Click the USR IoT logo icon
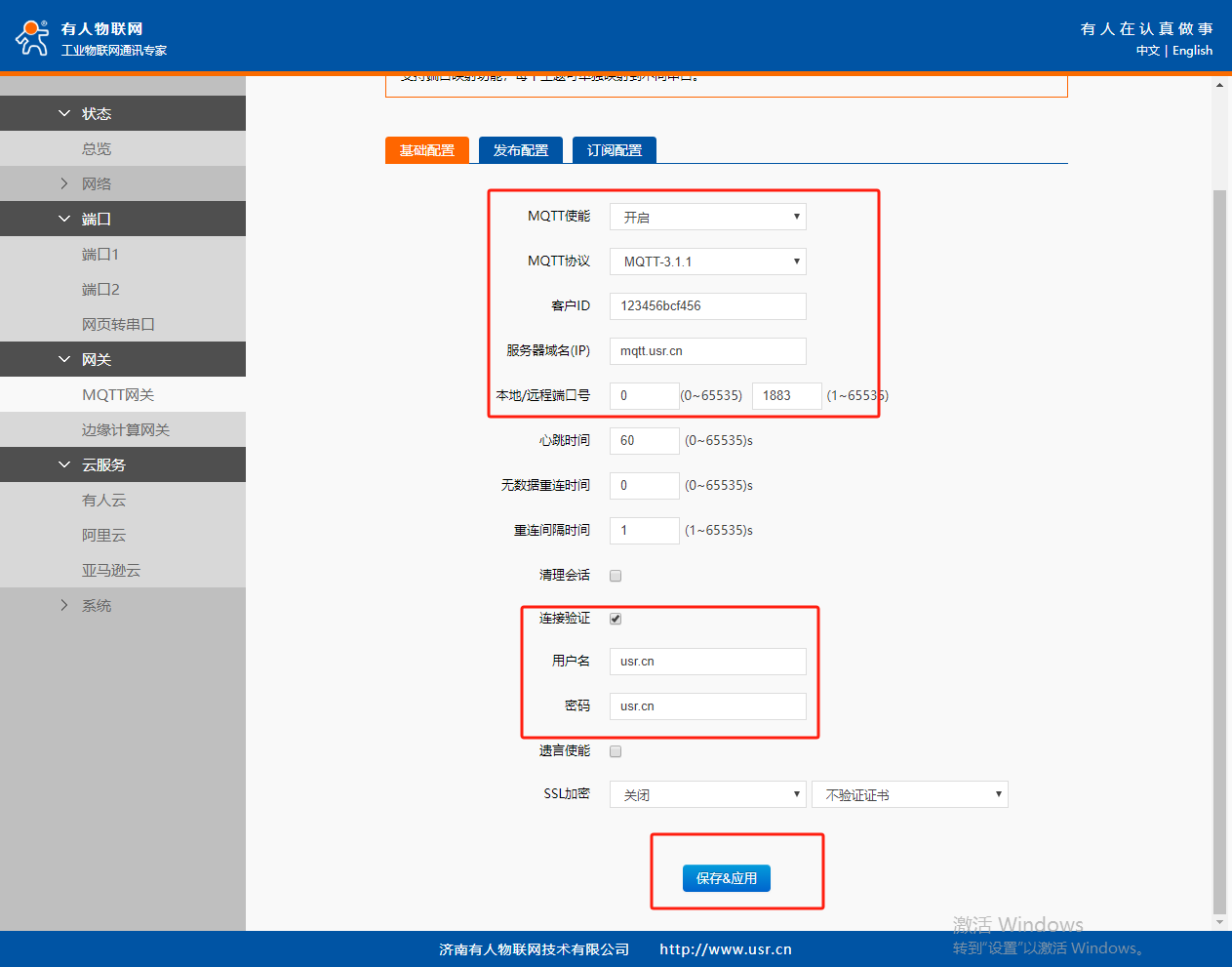This screenshot has width=1232, height=967. pyautogui.click(x=32, y=37)
